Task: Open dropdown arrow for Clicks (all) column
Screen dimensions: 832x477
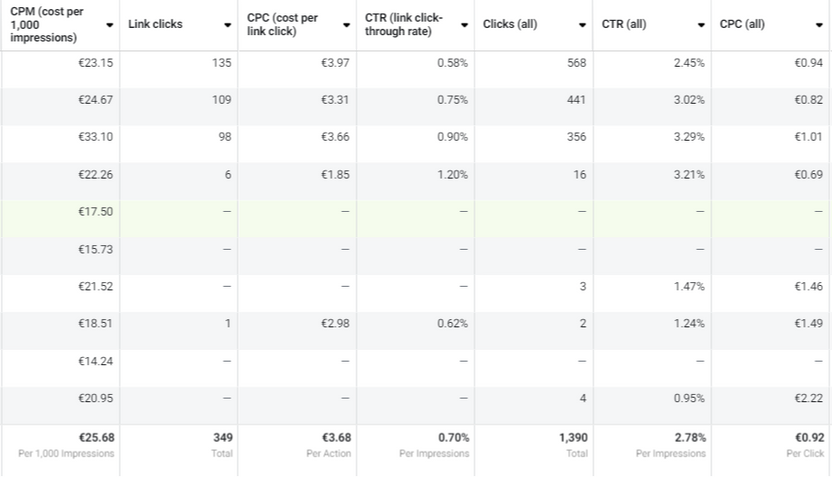Action: click(x=582, y=25)
